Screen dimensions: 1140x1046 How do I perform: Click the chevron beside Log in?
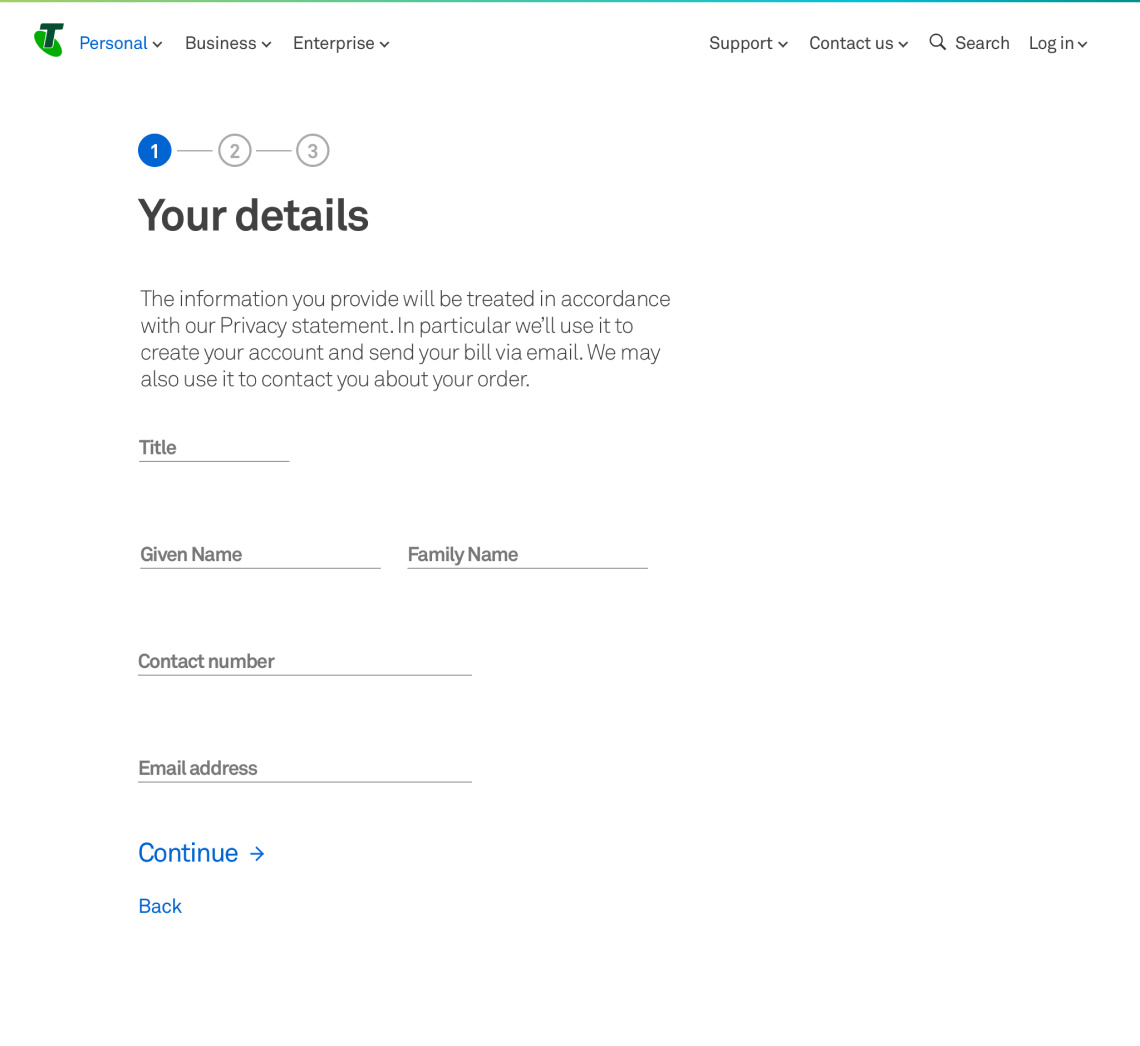(1083, 44)
